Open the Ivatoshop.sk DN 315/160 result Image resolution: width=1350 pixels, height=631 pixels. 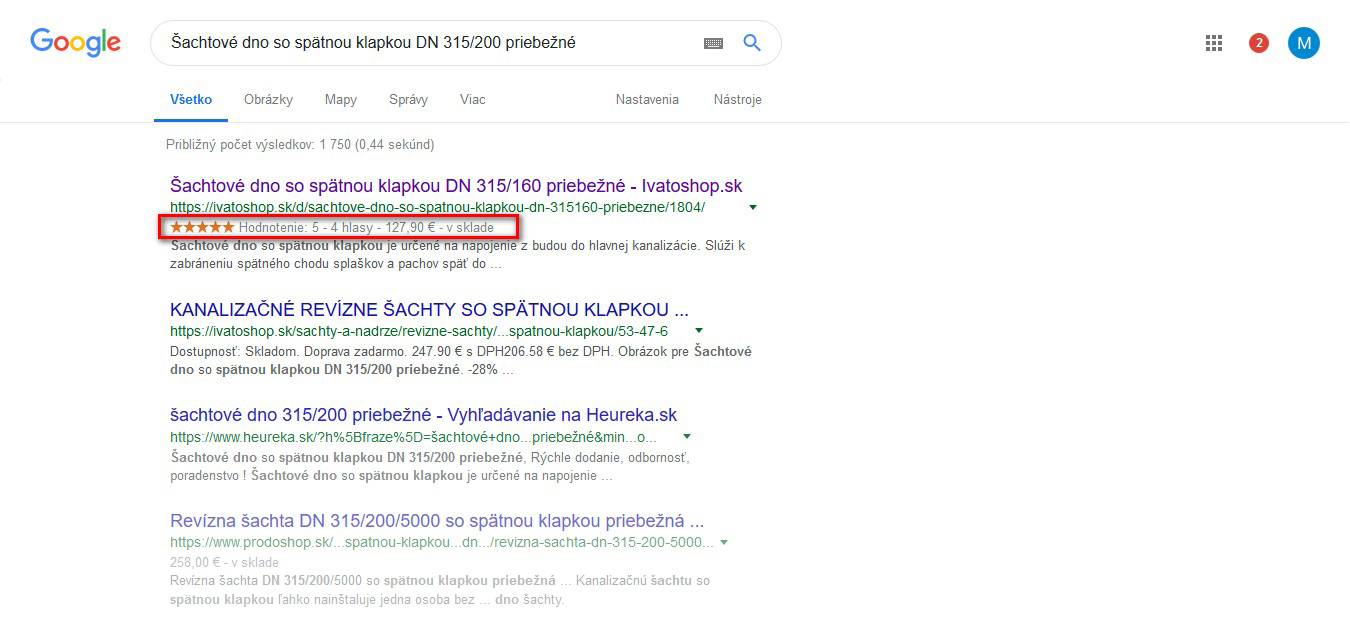456,186
